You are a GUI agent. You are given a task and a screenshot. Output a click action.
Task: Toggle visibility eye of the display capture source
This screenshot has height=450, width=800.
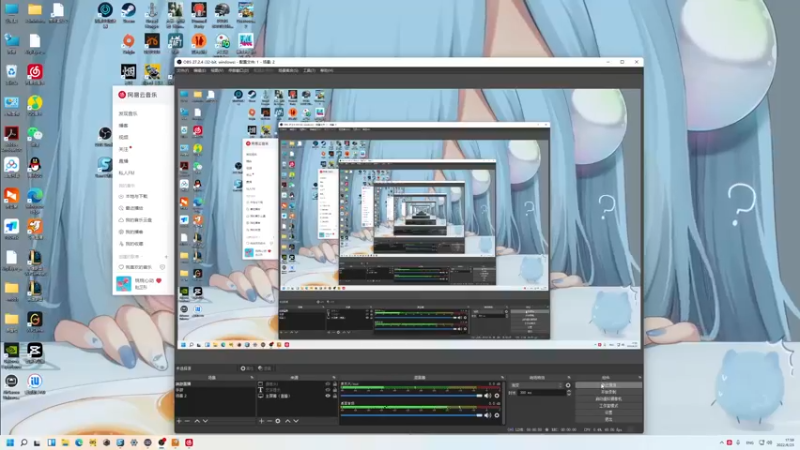(x=328, y=396)
